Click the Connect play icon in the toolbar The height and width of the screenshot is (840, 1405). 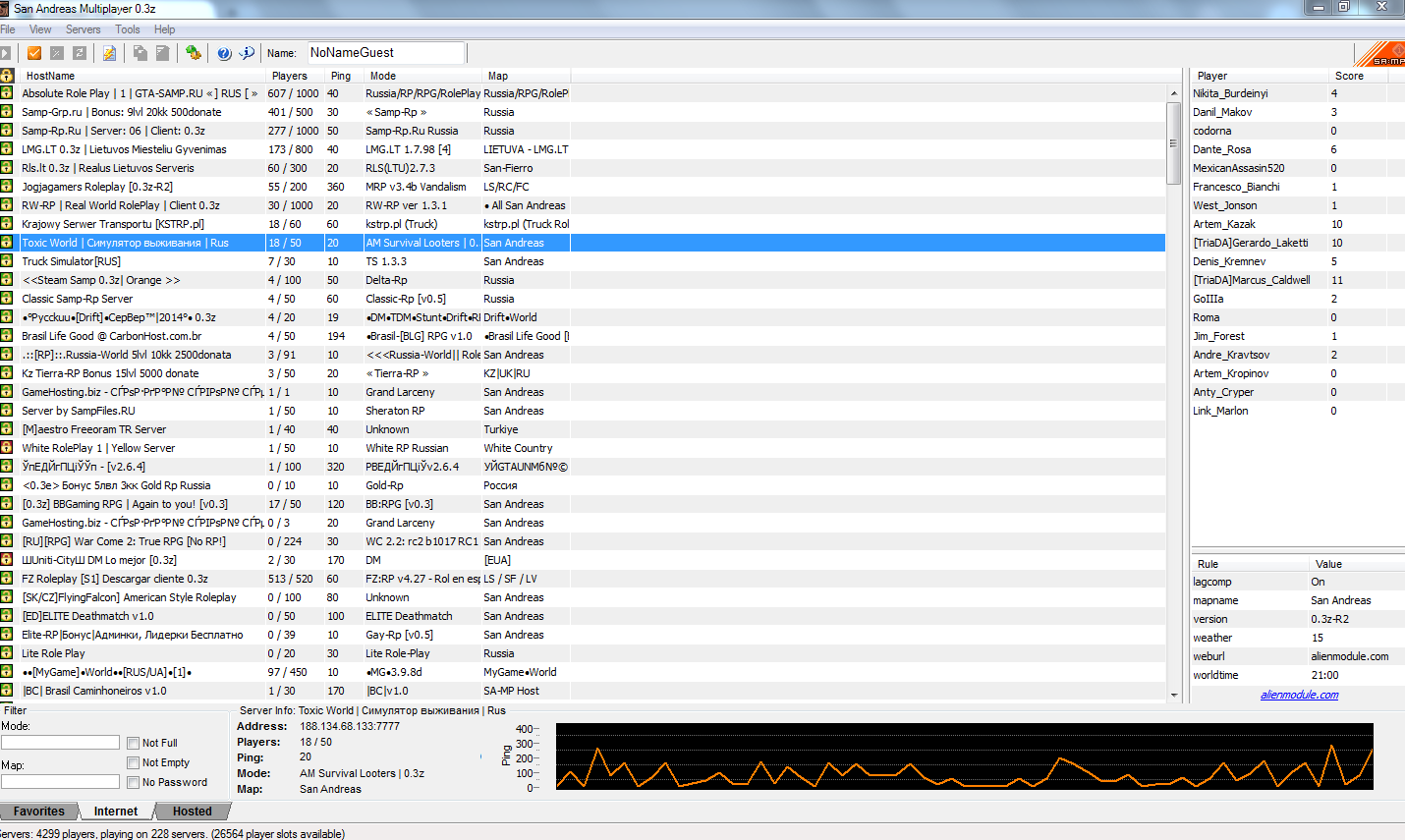pyautogui.click(x=5, y=53)
